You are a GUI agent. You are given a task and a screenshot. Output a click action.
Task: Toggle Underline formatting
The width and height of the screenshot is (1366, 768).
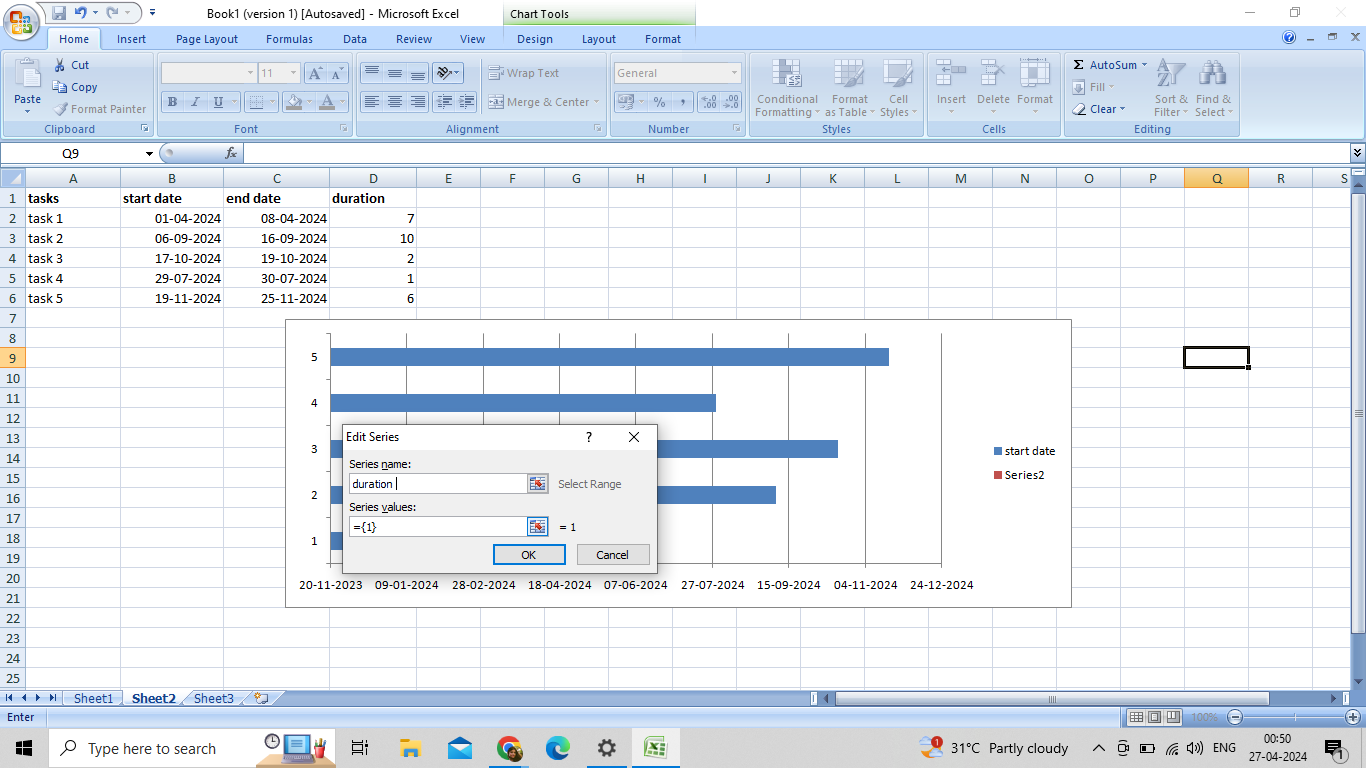[x=217, y=102]
